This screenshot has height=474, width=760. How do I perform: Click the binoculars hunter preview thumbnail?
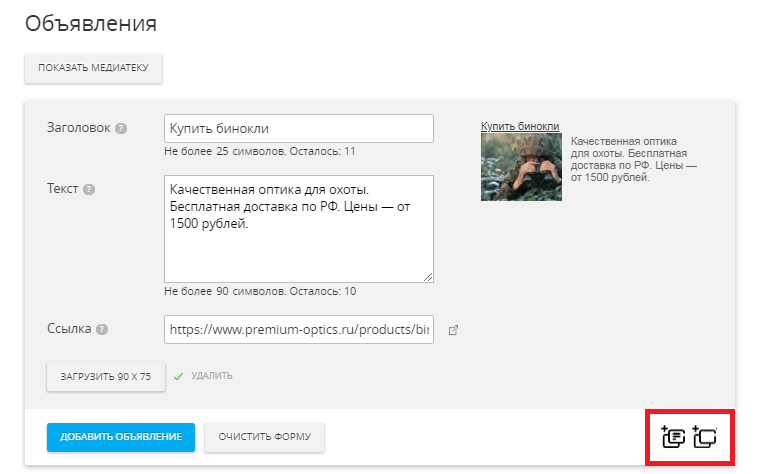(x=521, y=167)
